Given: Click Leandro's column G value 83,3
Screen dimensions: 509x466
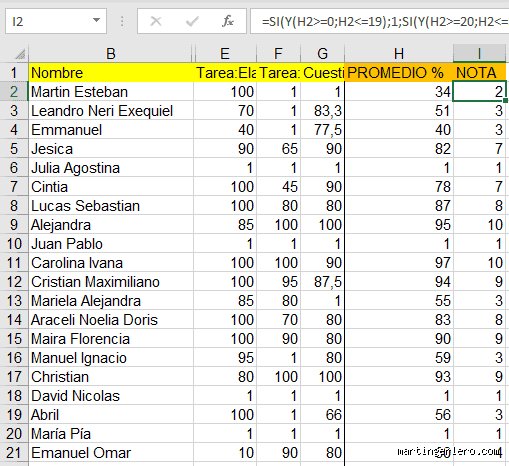Looking at the screenshot, I should click(x=322, y=111).
